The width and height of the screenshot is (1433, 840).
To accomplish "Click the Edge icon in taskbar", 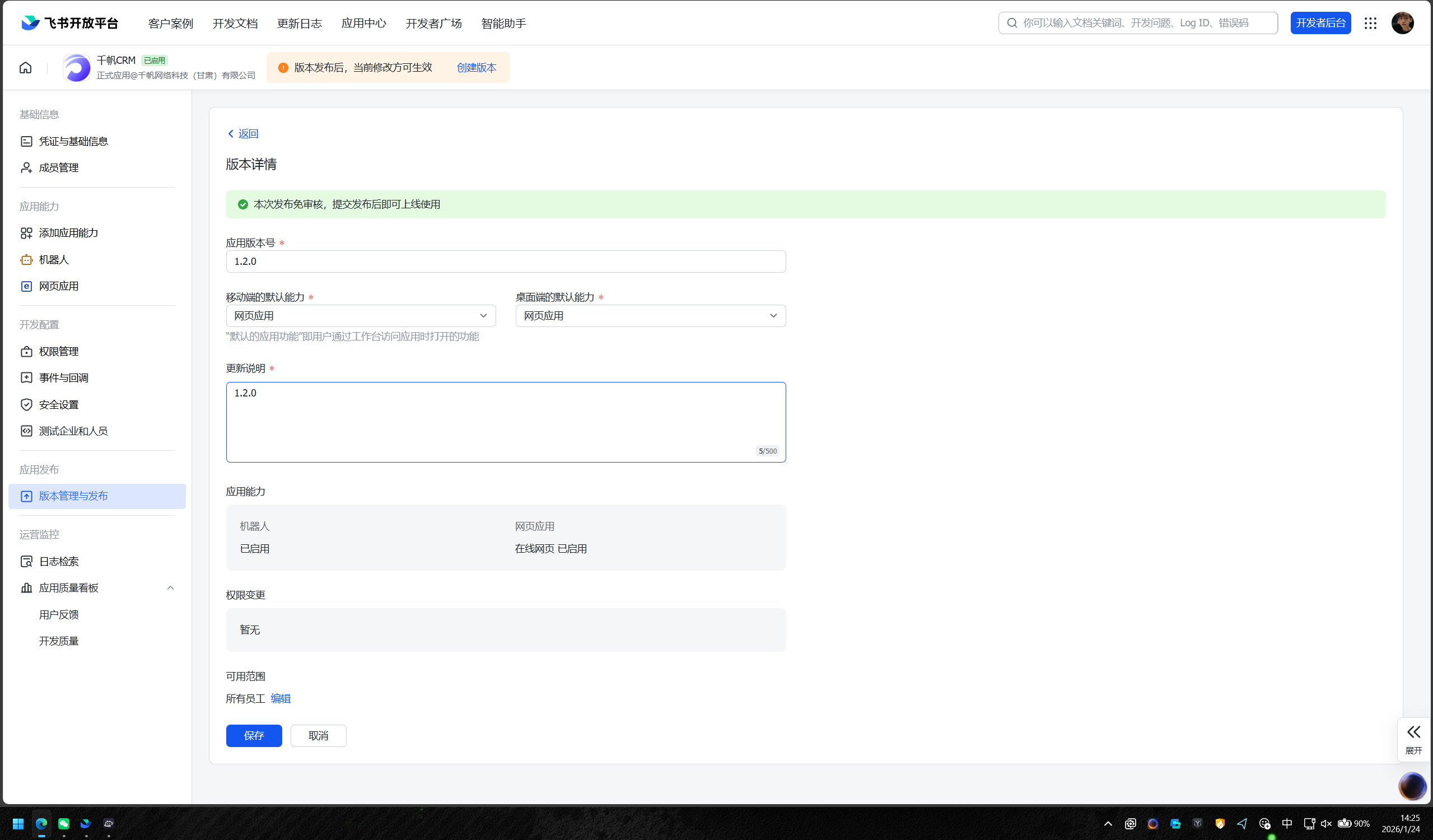I will pos(41,823).
